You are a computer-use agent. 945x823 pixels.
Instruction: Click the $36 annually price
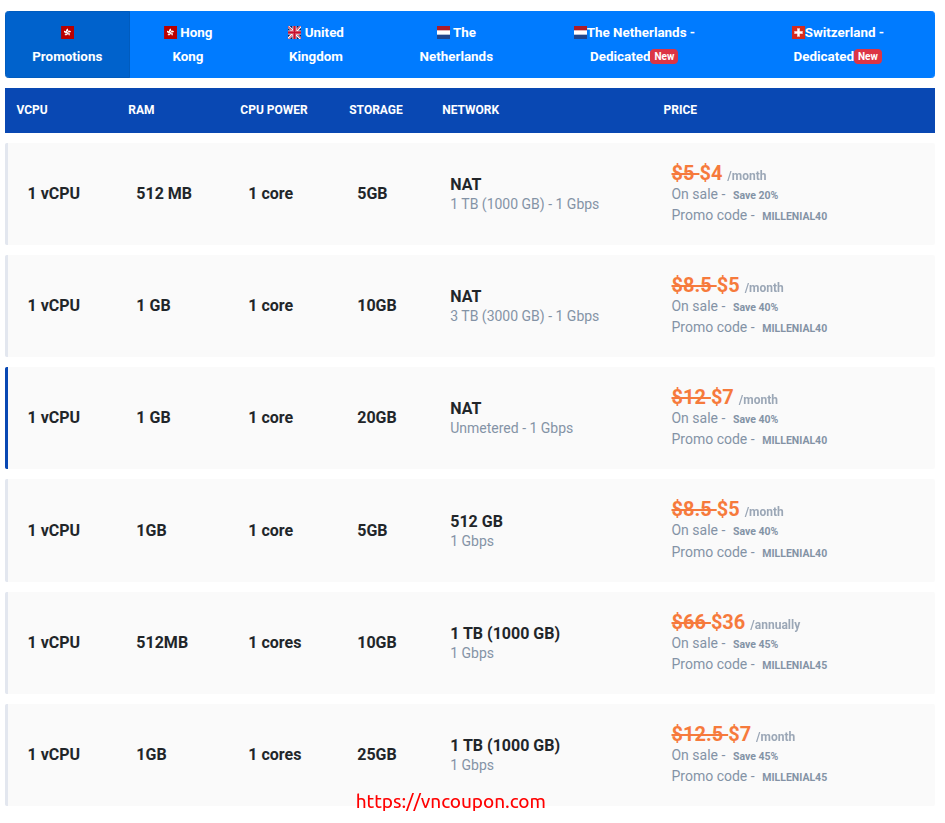pyautogui.click(x=728, y=622)
